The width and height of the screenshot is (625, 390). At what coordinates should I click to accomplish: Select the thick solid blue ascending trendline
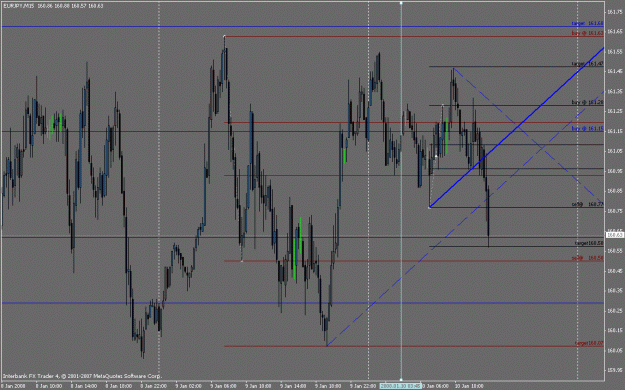pyautogui.click(x=517, y=128)
